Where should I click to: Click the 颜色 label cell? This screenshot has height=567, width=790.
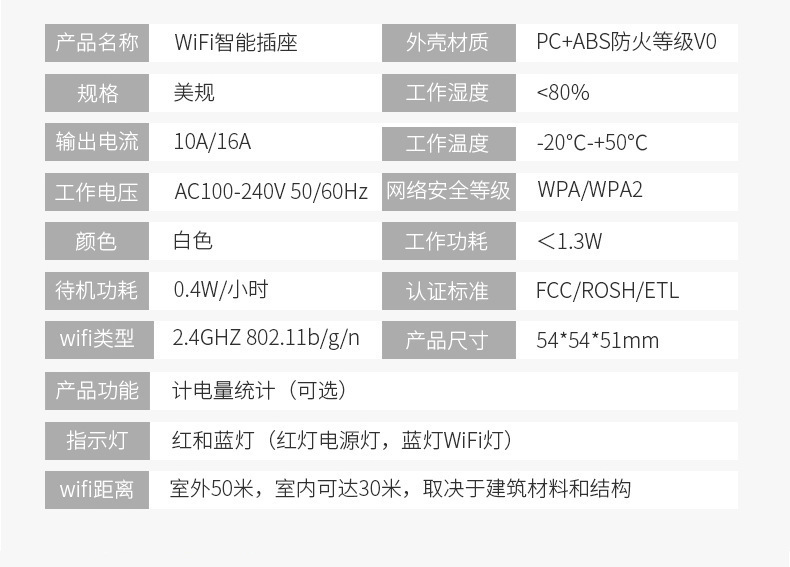97,241
